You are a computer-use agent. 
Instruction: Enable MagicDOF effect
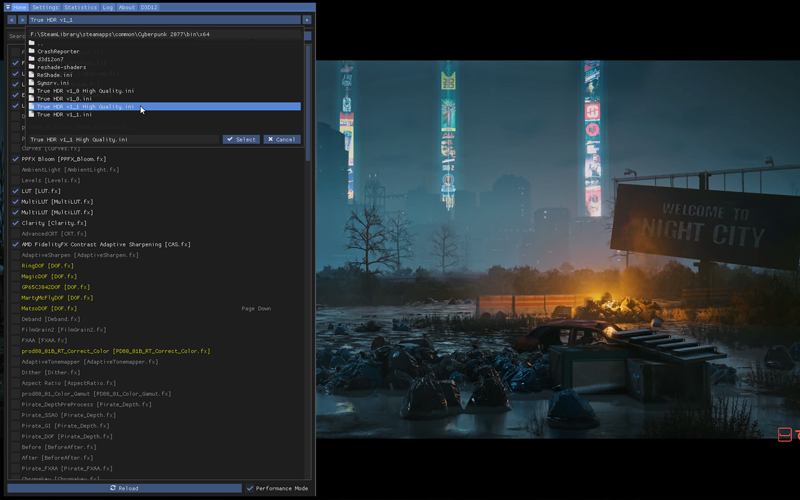[x=15, y=277]
